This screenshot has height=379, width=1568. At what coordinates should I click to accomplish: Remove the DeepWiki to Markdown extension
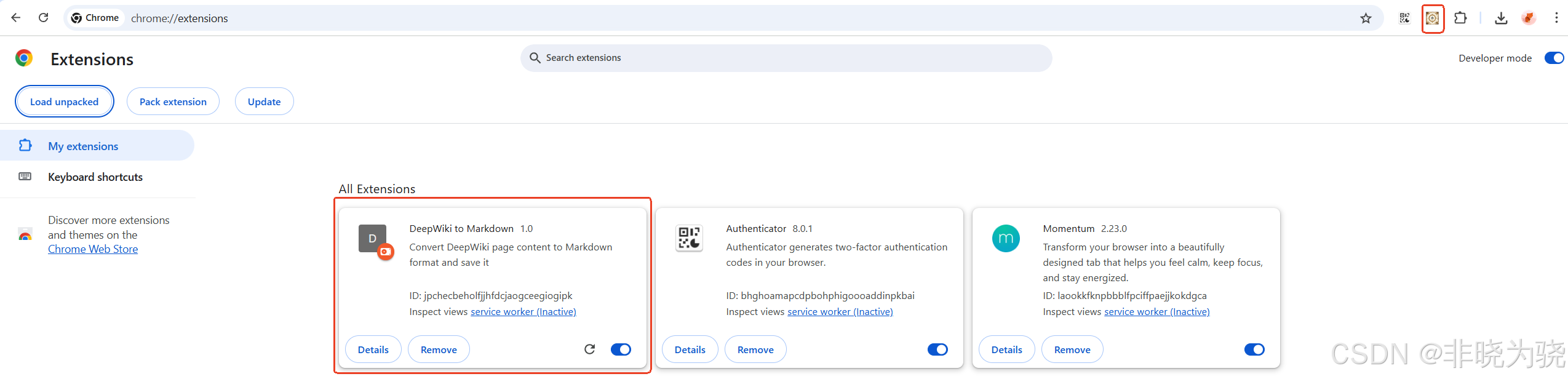(439, 349)
